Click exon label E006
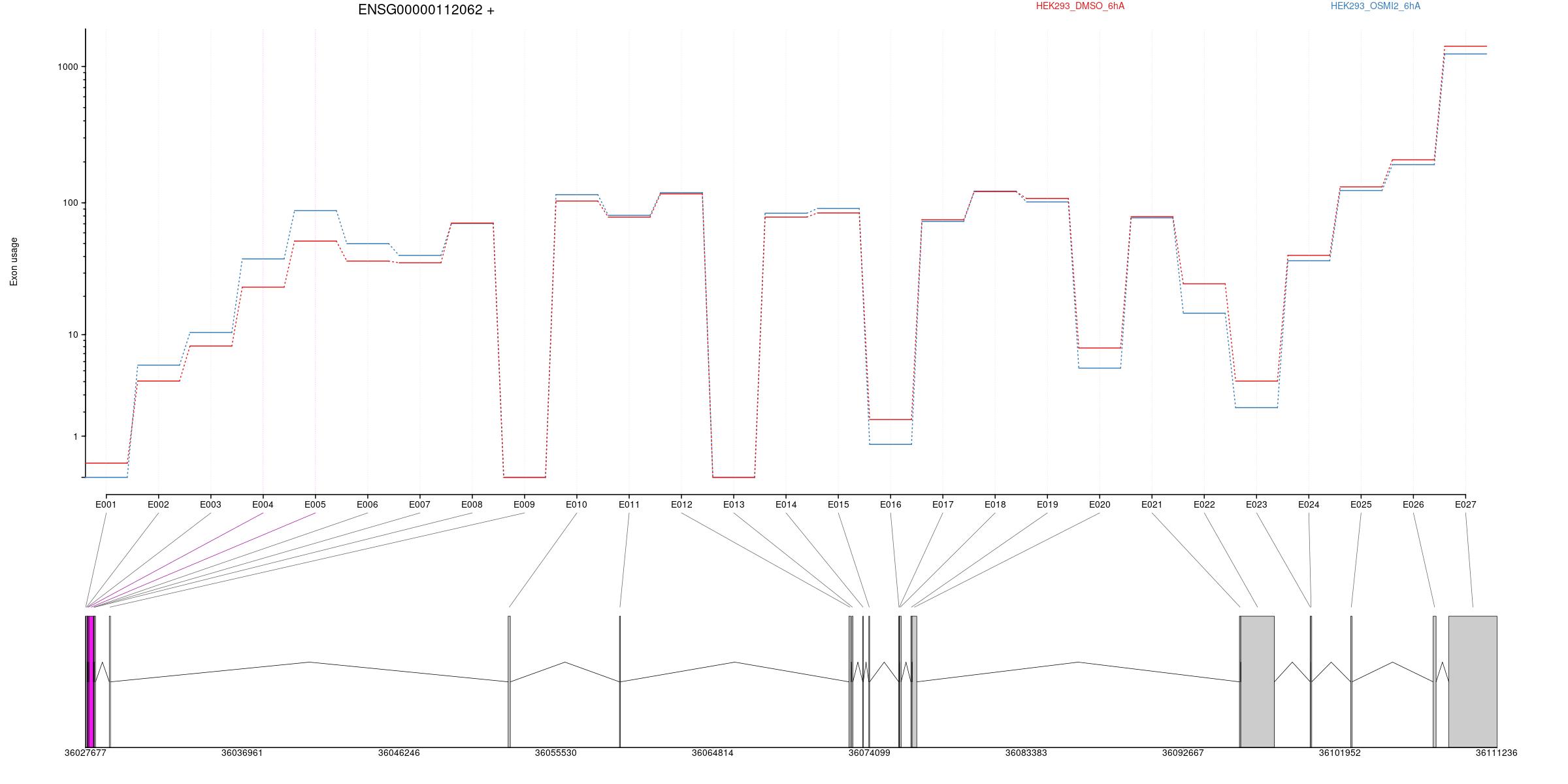Image resolution: width=1568 pixels, height=784 pixels. (x=367, y=504)
